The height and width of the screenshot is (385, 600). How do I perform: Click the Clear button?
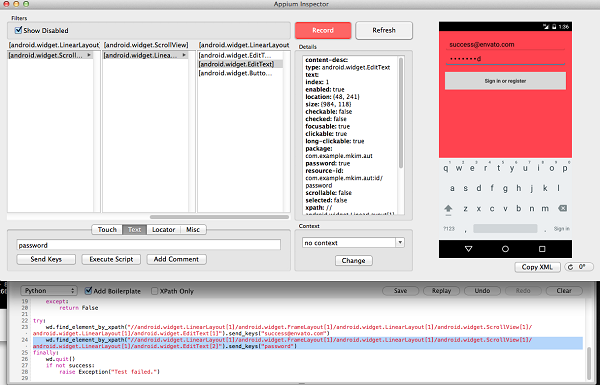(564, 291)
